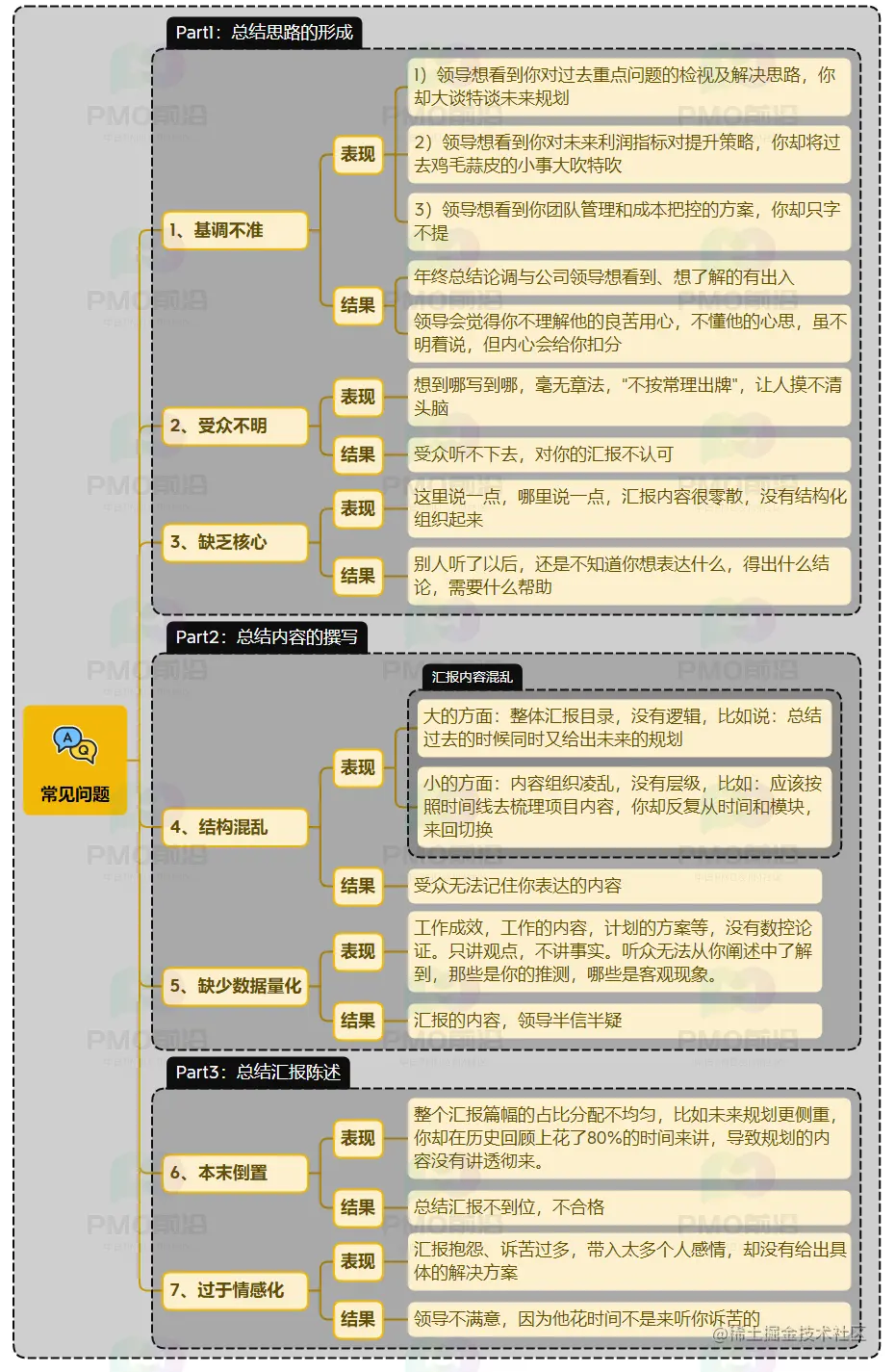895x1372 pixels.
Task: Click the 表现 node under 本末倒置
Action: 358,1138
